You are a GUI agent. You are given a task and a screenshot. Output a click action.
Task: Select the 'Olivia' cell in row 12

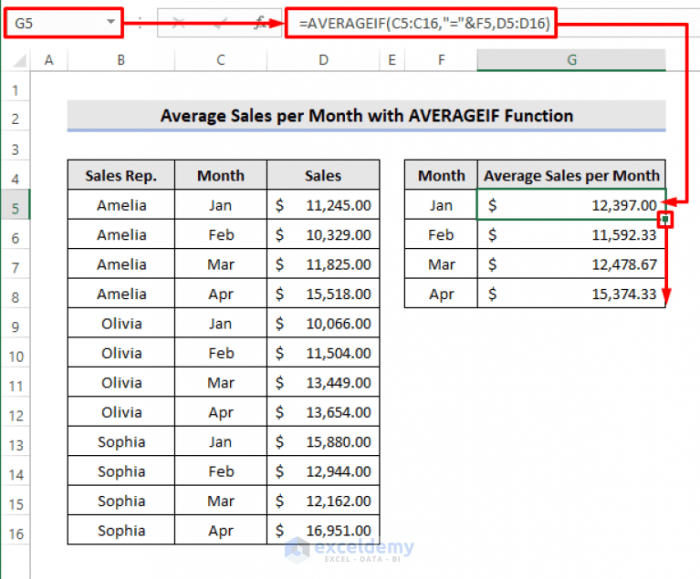pyautogui.click(x=121, y=412)
